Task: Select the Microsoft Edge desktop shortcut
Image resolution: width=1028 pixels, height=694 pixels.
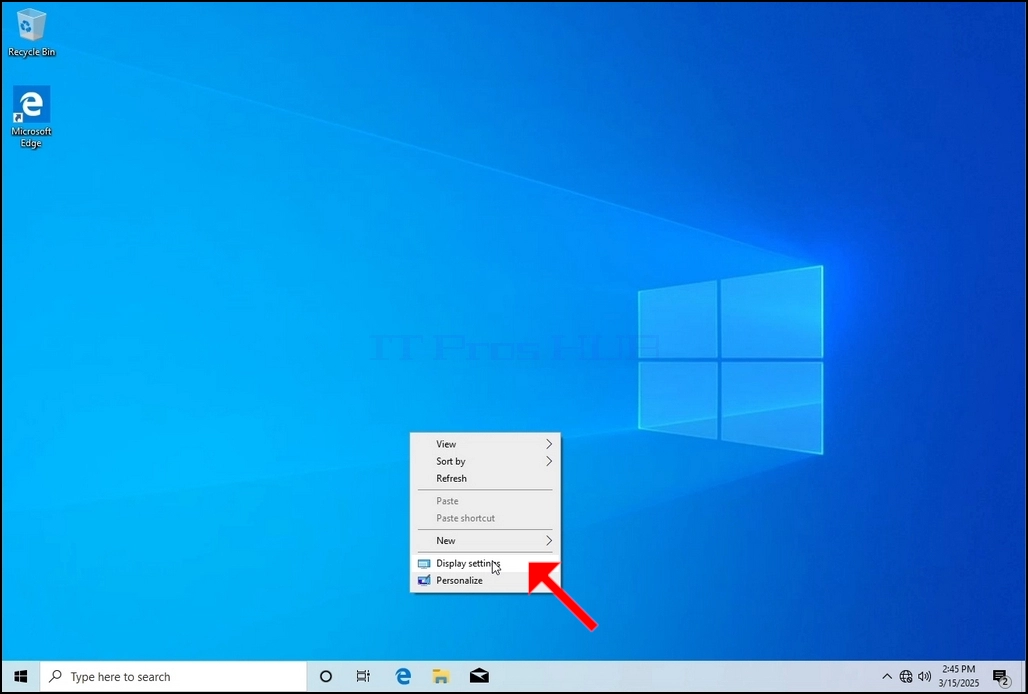Action: [31, 117]
